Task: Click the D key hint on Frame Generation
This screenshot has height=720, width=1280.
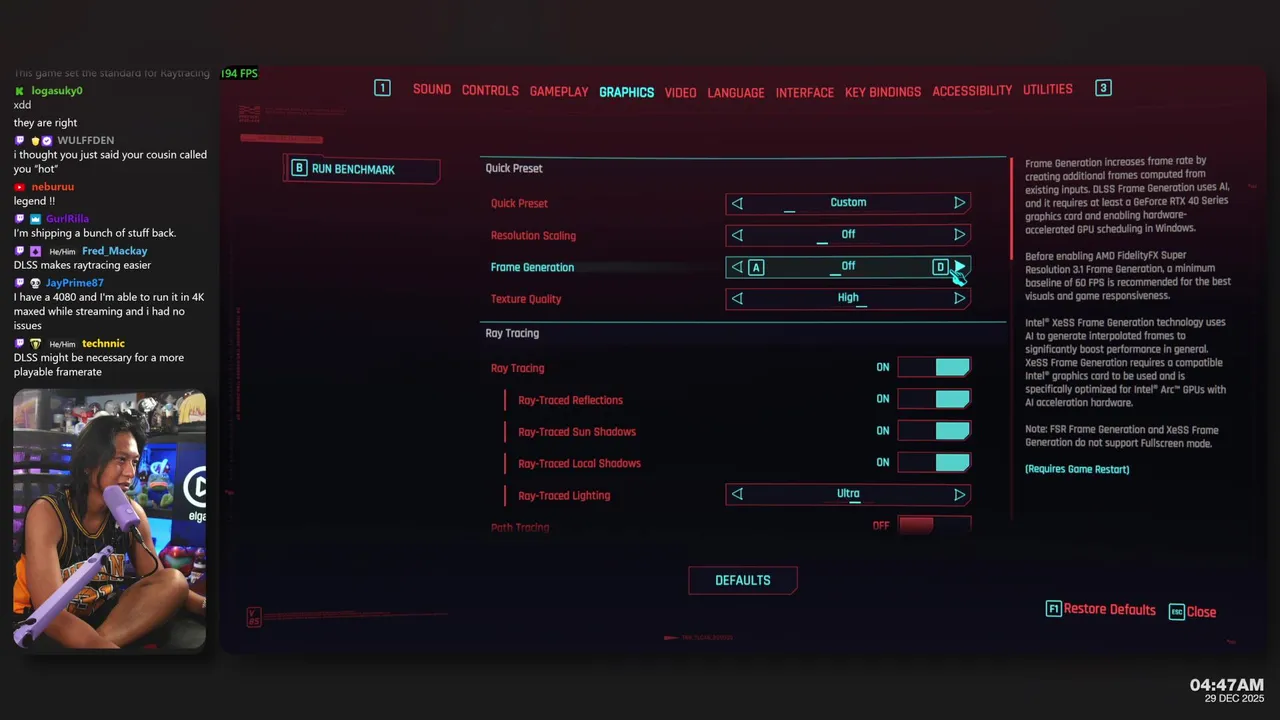Action: pyautogui.click(x=940, y=267)
